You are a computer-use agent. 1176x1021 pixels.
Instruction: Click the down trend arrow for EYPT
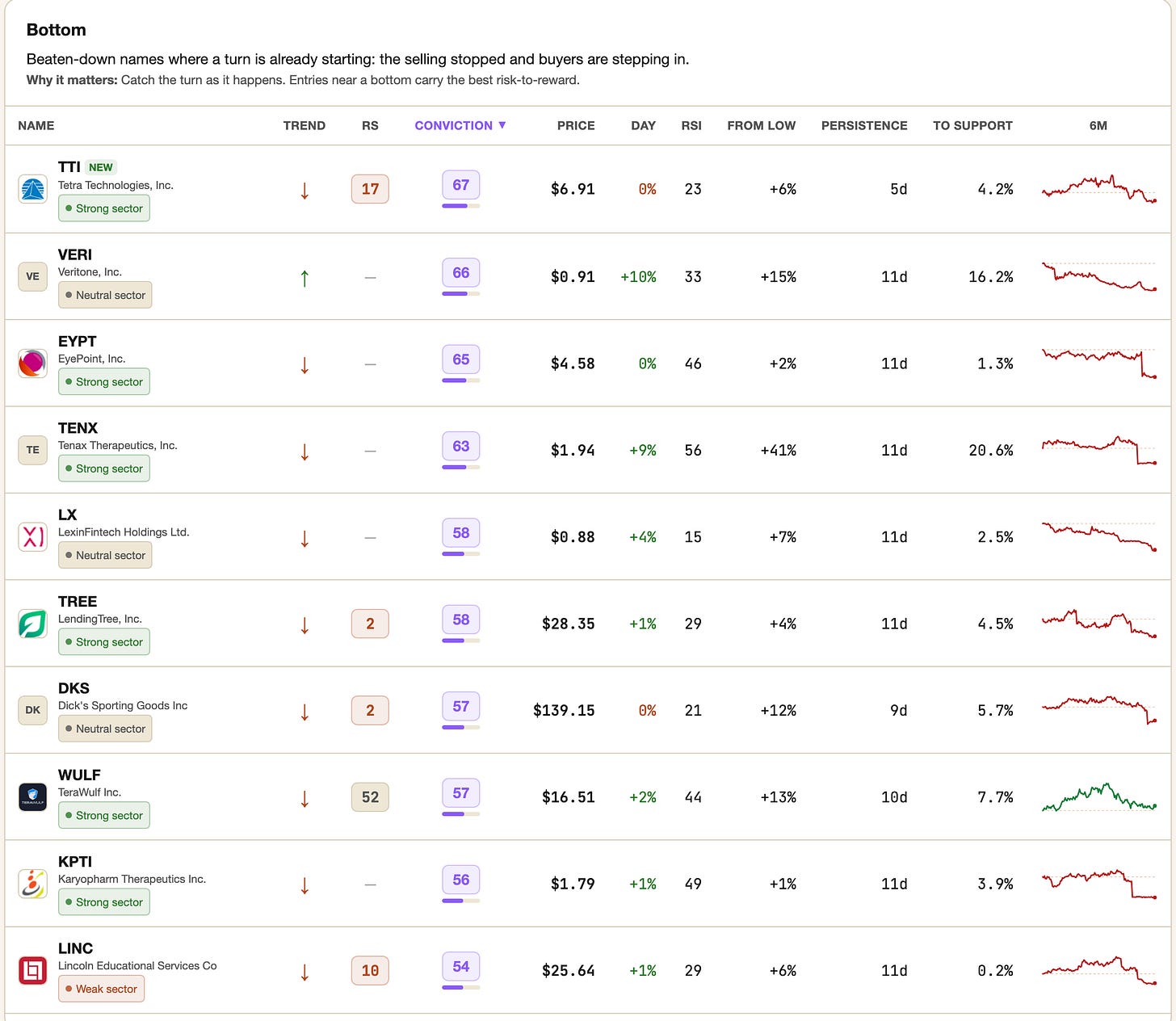click(304, 365)
